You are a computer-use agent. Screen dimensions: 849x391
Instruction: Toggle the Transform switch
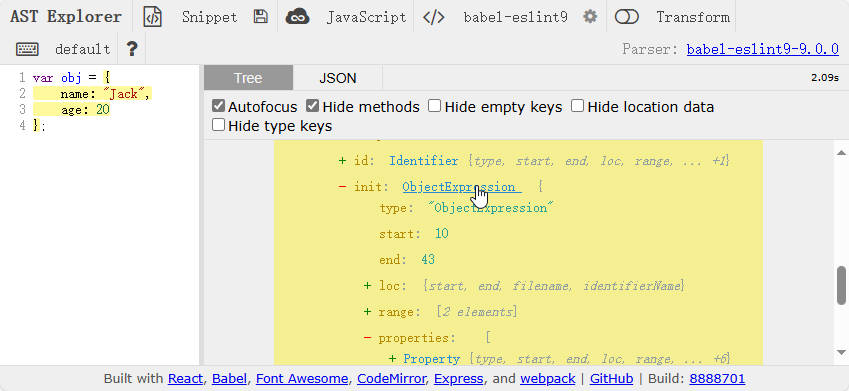click(627, 17)
